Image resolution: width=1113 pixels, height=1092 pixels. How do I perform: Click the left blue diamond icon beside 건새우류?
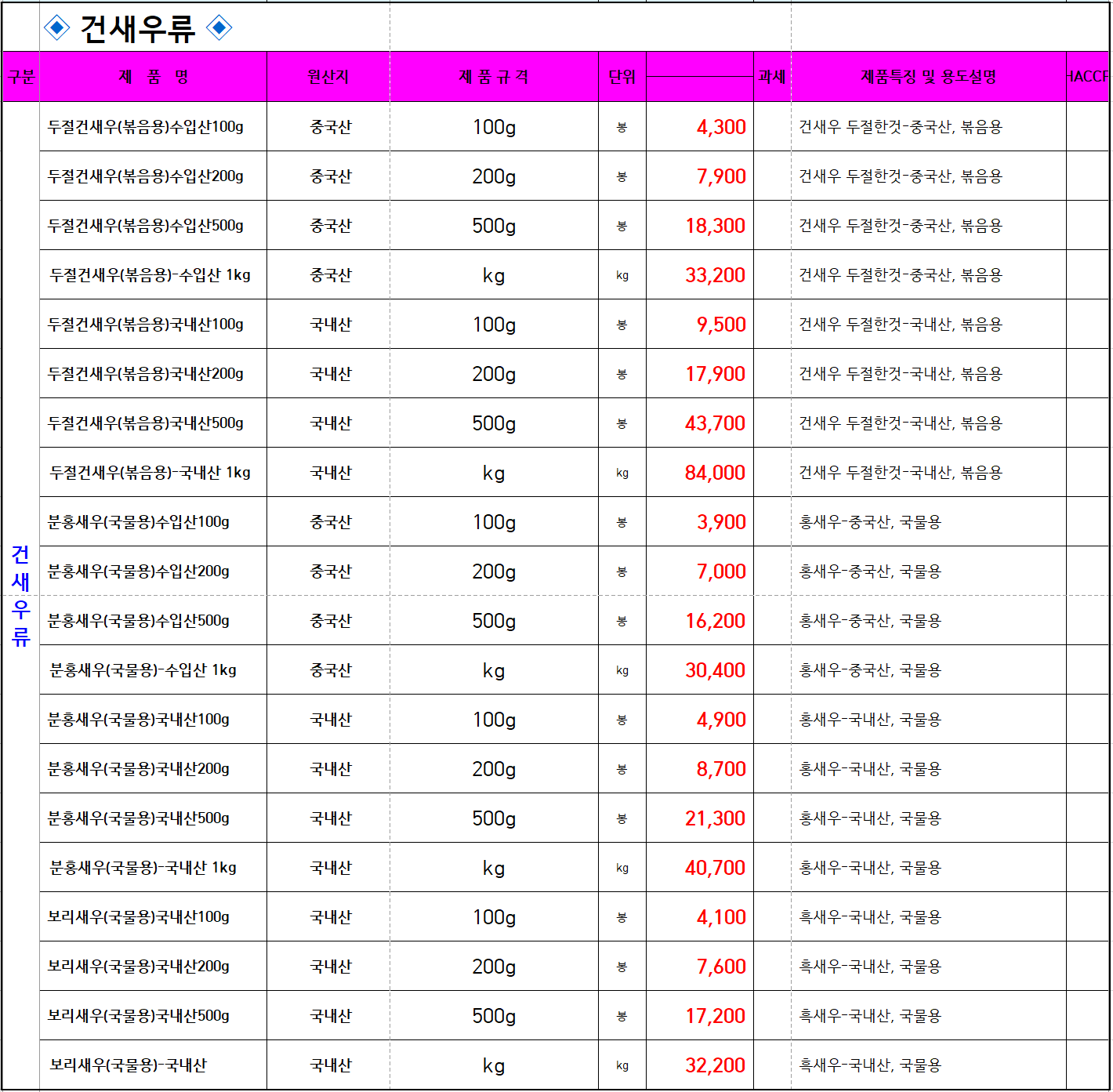57,28
